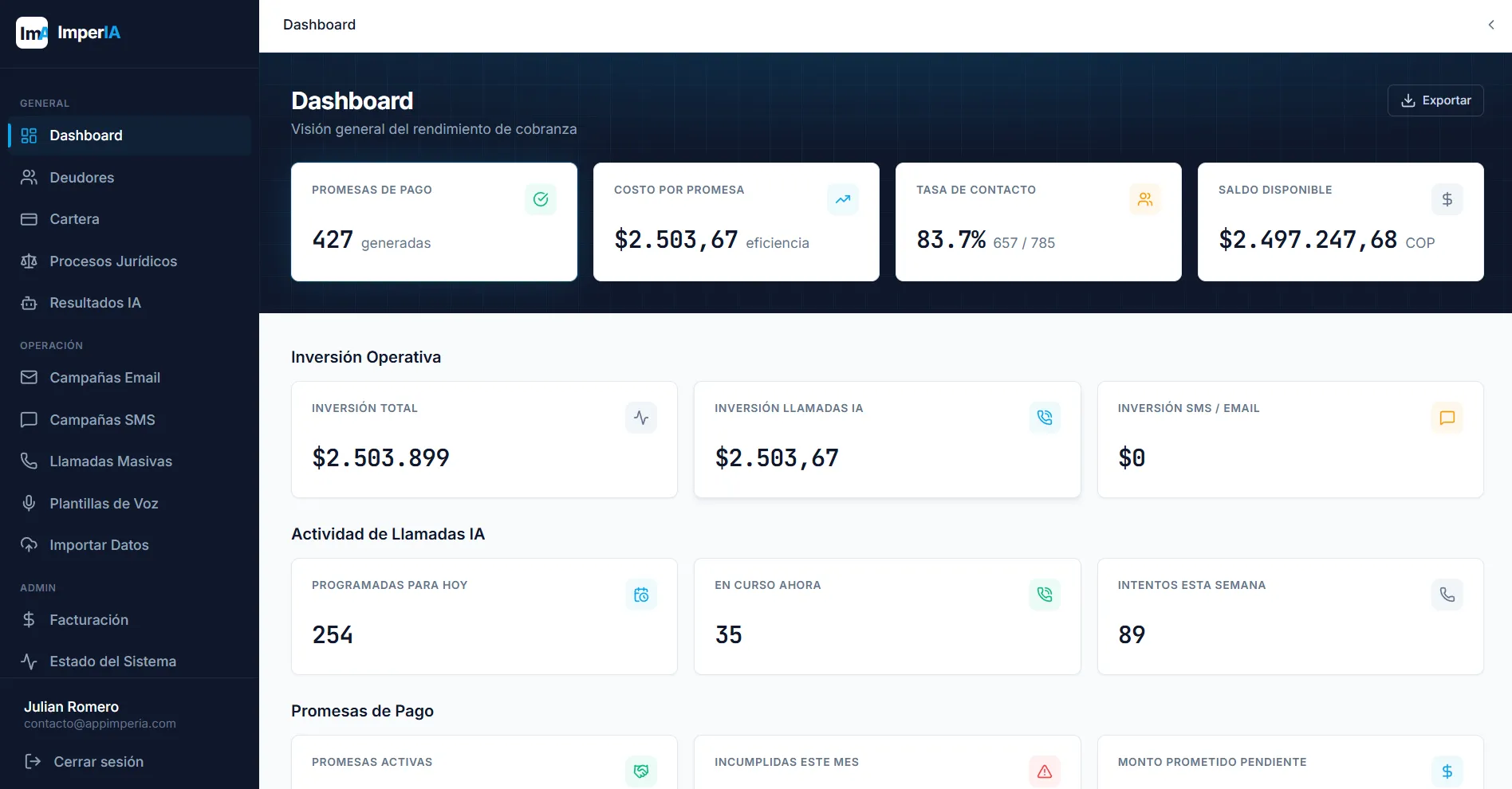Click the 89 weekly attempts value
1512x789 pixels.
[x=1132, y=635]
